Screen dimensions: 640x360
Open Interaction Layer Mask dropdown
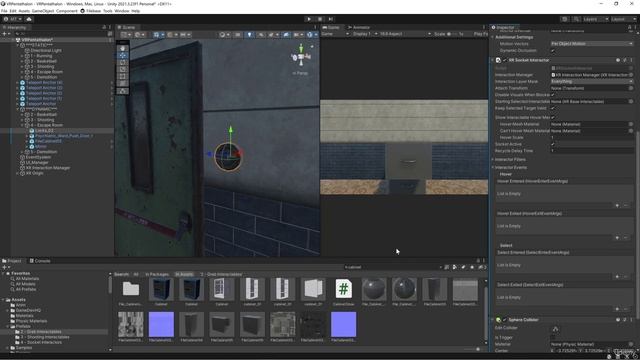tap(591, 82)
